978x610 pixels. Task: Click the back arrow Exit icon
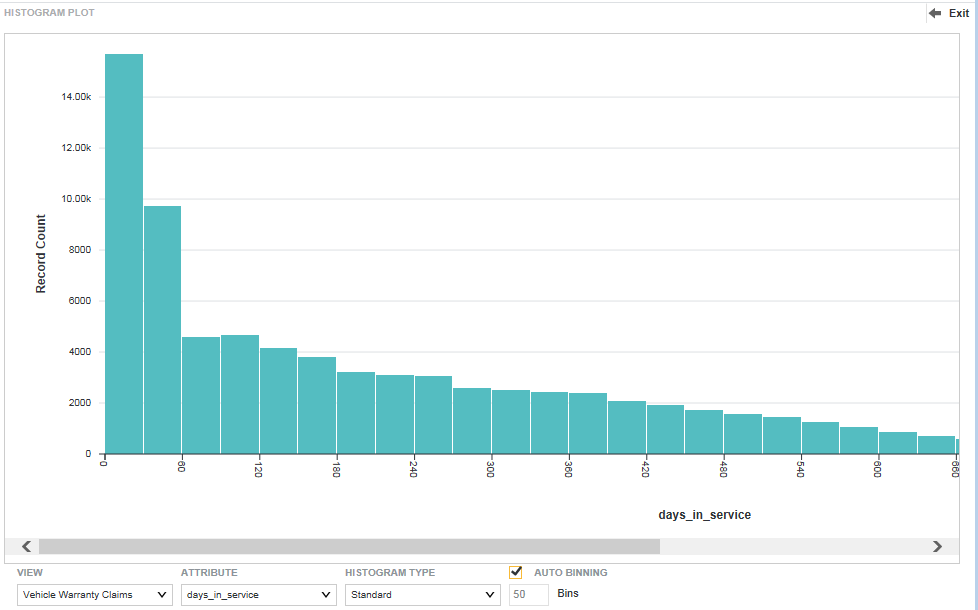[x=936, y=13]
